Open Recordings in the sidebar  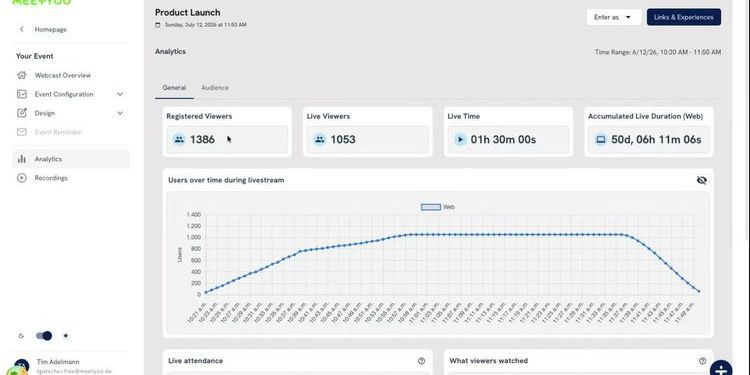[x=71, y=178]
